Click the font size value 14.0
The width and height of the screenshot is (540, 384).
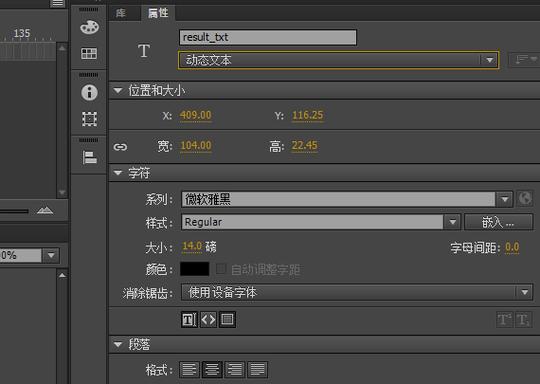click(192, 246)
